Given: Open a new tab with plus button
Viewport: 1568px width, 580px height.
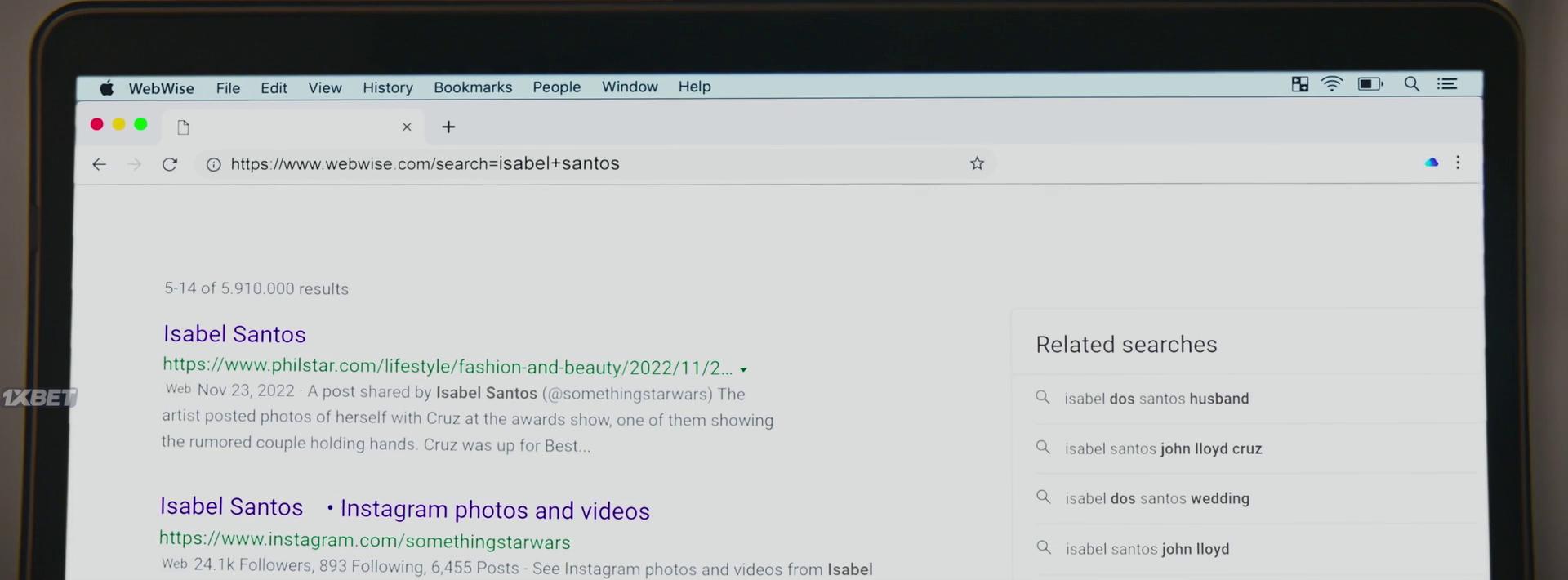Looking at the screenshot, I should (x=448, y=127).
